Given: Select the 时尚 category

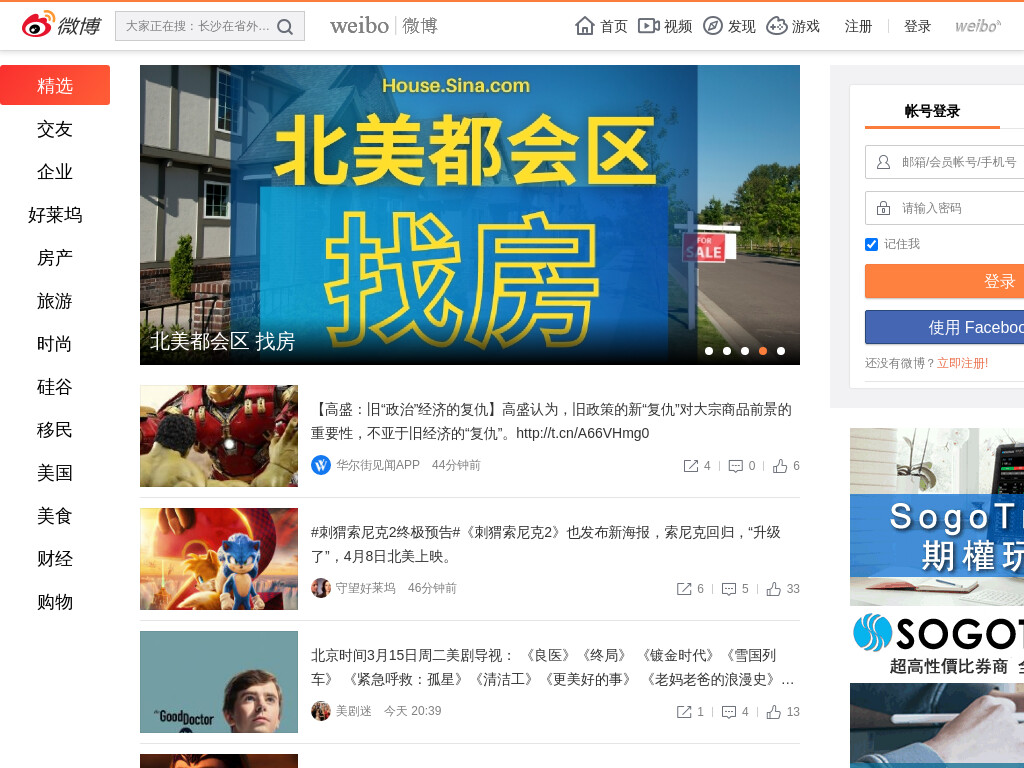Looking at the screenshot, I should pos(55,344).
